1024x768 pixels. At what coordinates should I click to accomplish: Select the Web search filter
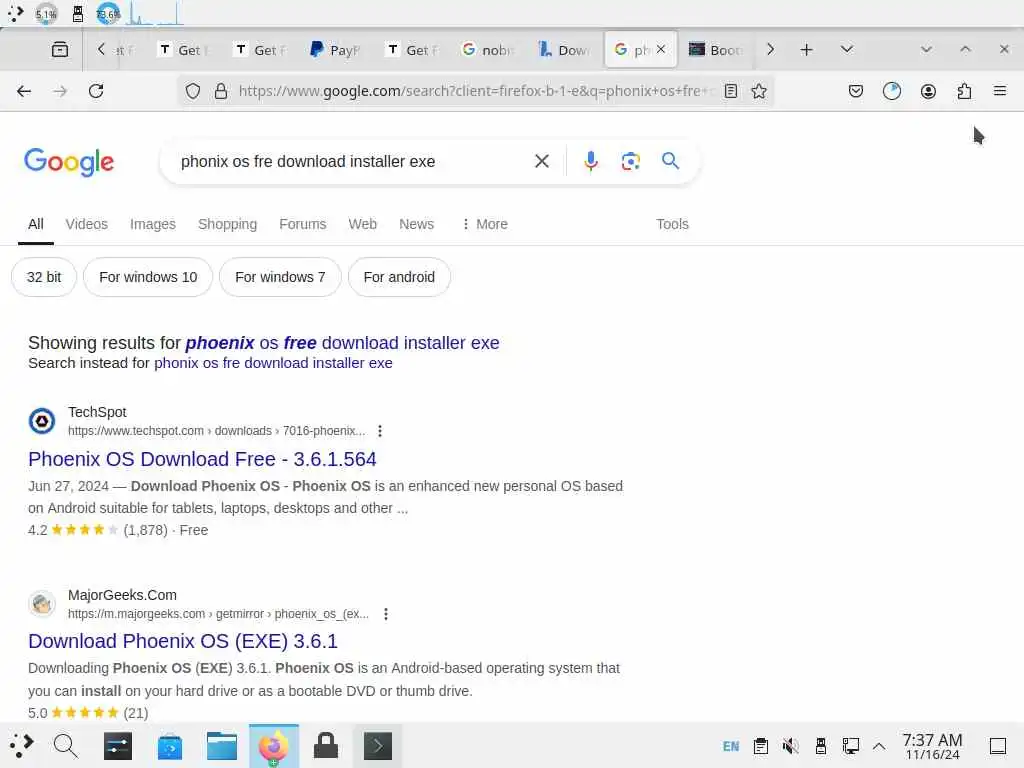362,224
